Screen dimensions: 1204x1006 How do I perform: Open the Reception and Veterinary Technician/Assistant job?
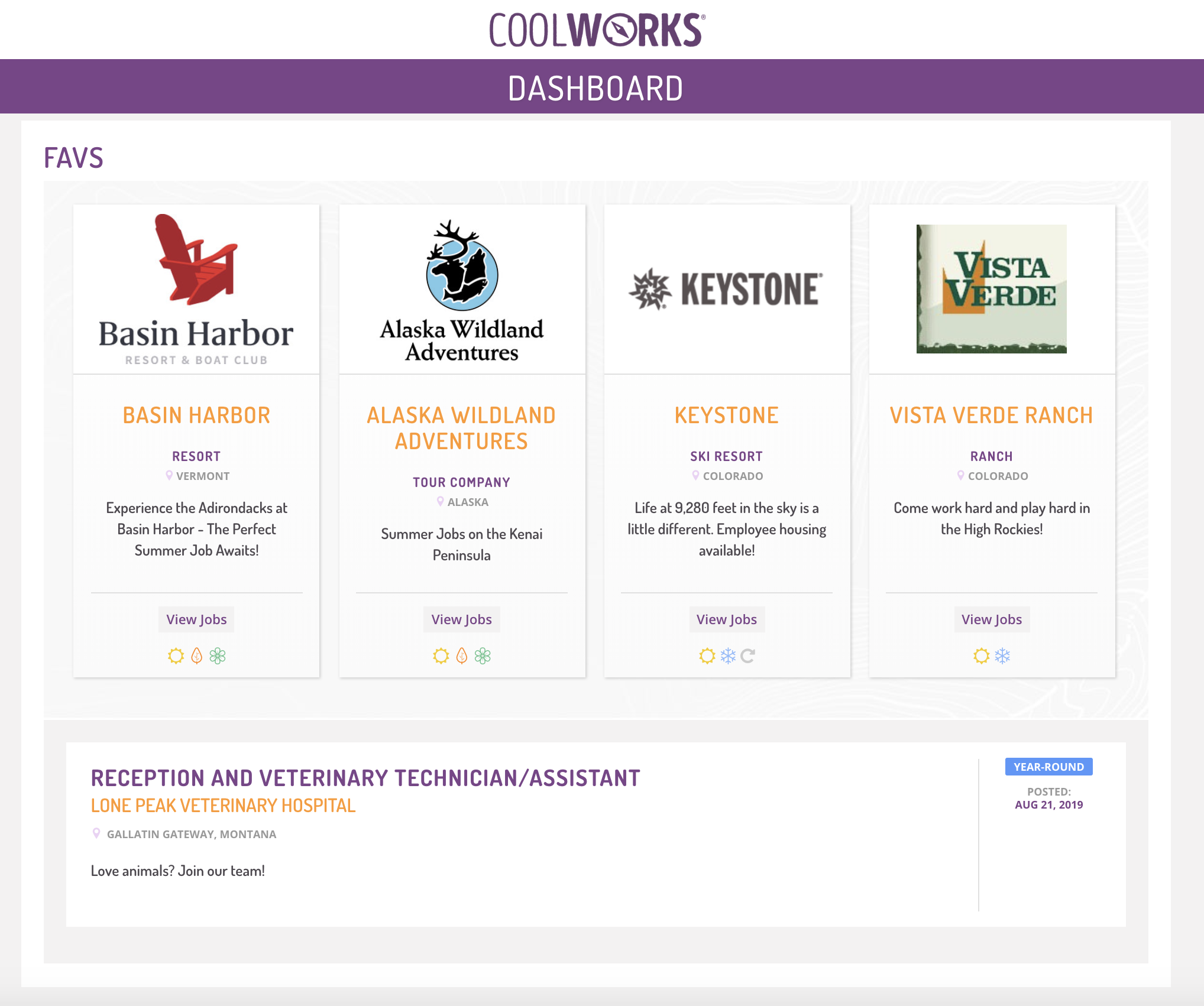tap(365, 778)
